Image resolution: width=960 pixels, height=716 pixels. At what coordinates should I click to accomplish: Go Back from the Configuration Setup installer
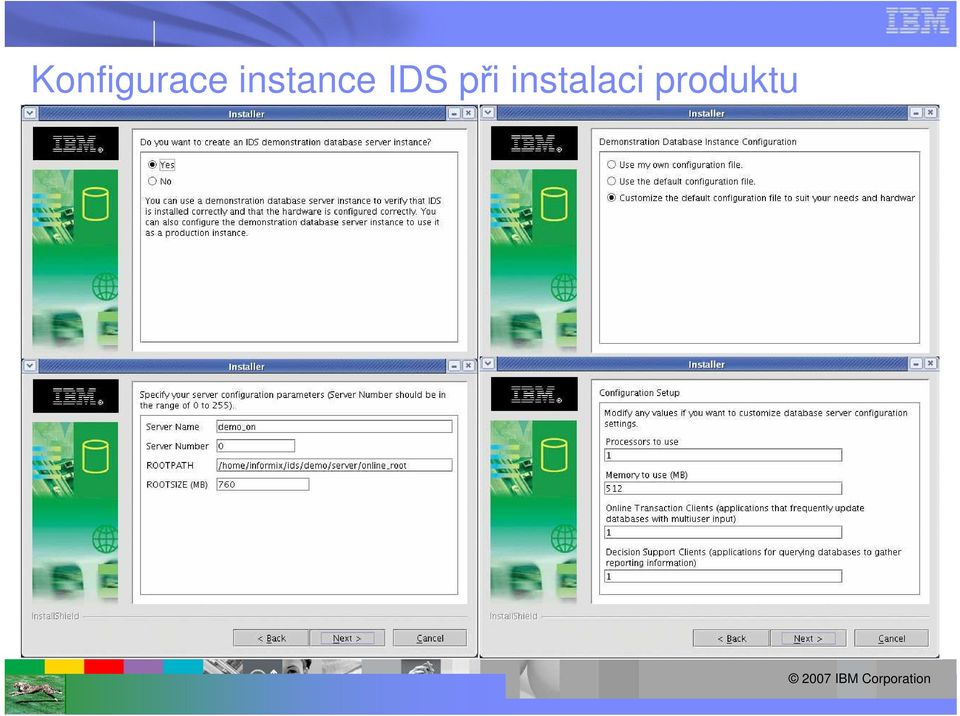731,638
